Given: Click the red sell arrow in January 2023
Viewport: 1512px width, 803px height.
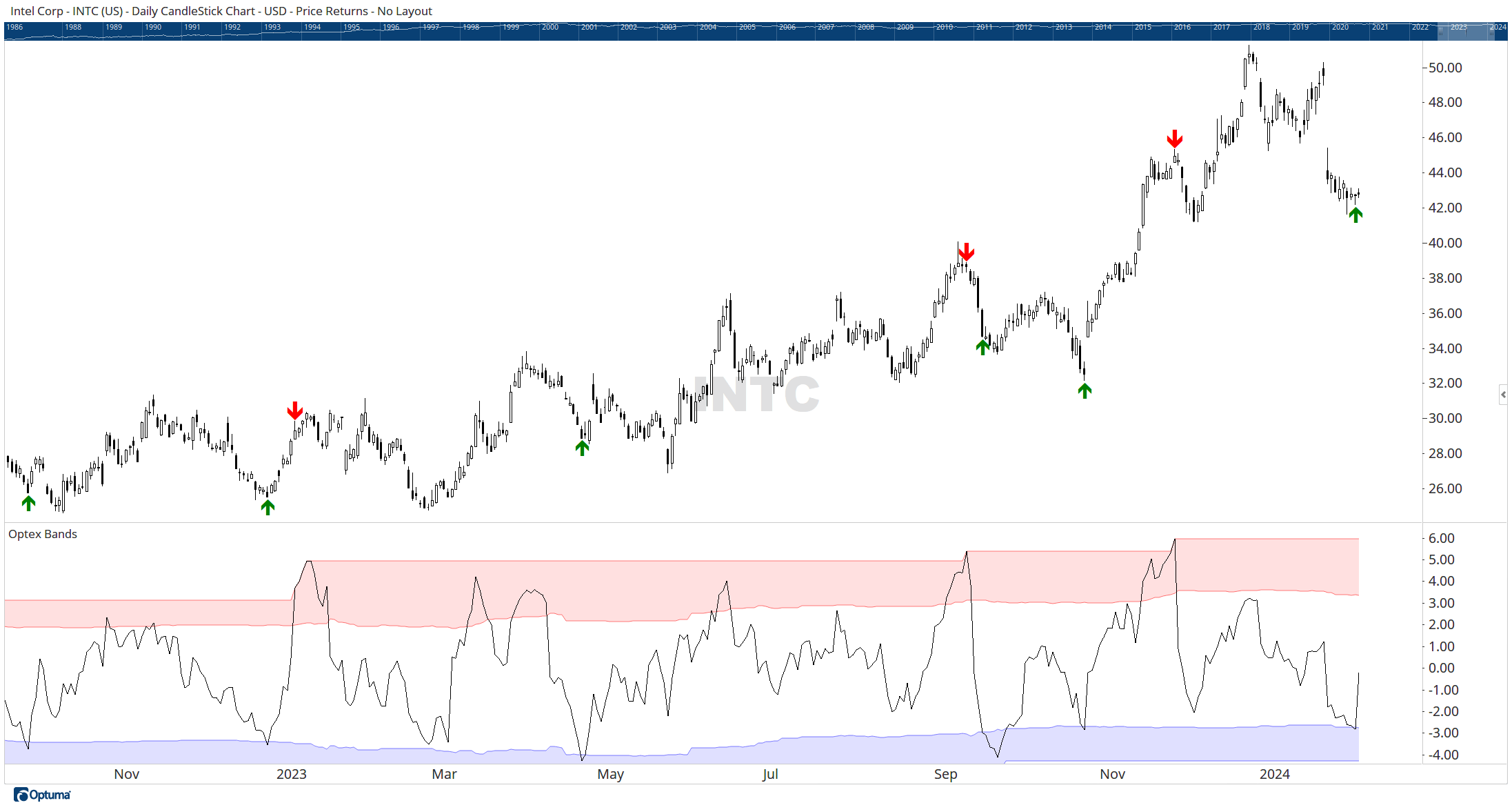Looking at the screenshot, I should (295, 410).
